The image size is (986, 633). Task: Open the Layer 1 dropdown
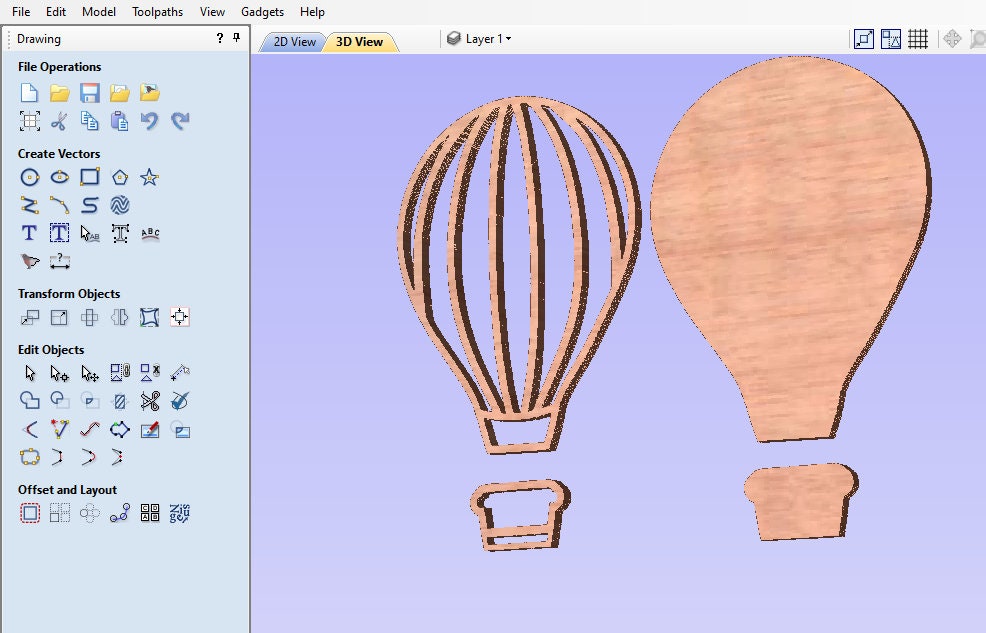pyautogui.click(x=487, y=38)
